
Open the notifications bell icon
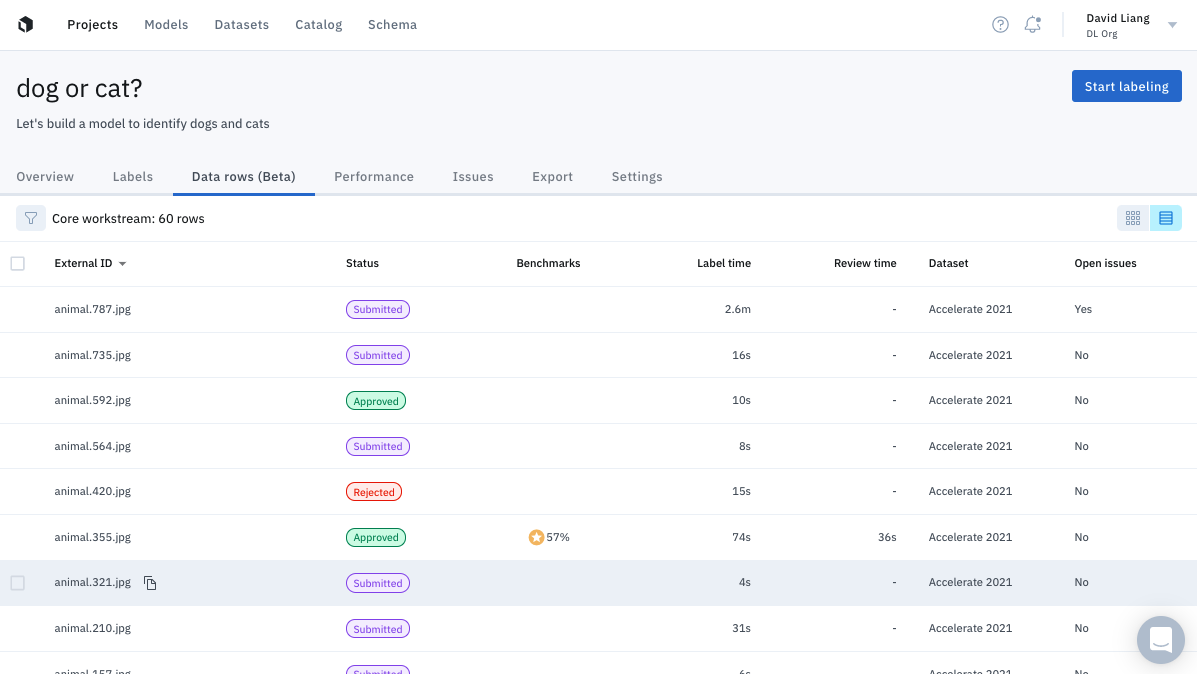tap(1033, 24)
